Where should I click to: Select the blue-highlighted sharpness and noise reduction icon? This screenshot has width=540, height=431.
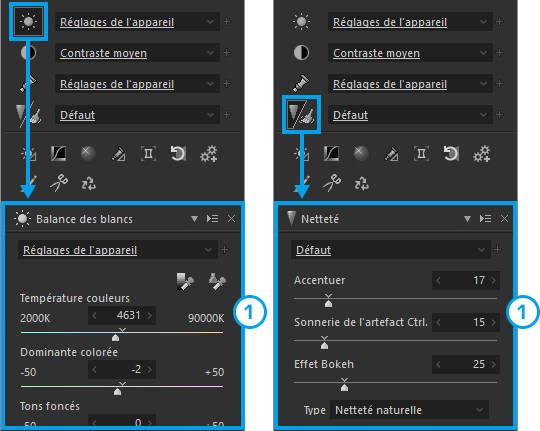301,114
